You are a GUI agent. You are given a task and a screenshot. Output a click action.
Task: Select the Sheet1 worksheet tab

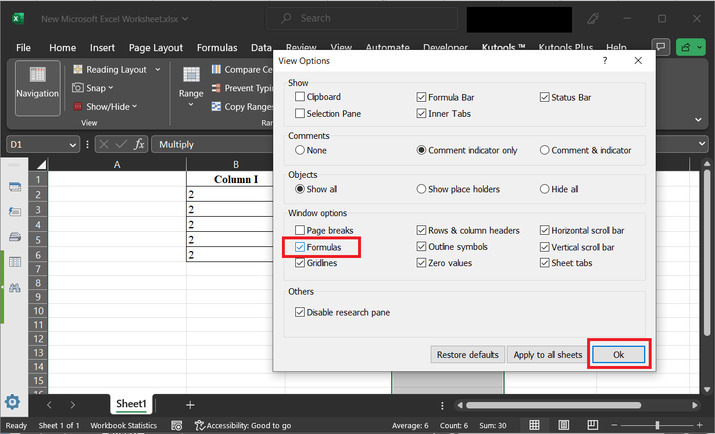pos(131,404)
